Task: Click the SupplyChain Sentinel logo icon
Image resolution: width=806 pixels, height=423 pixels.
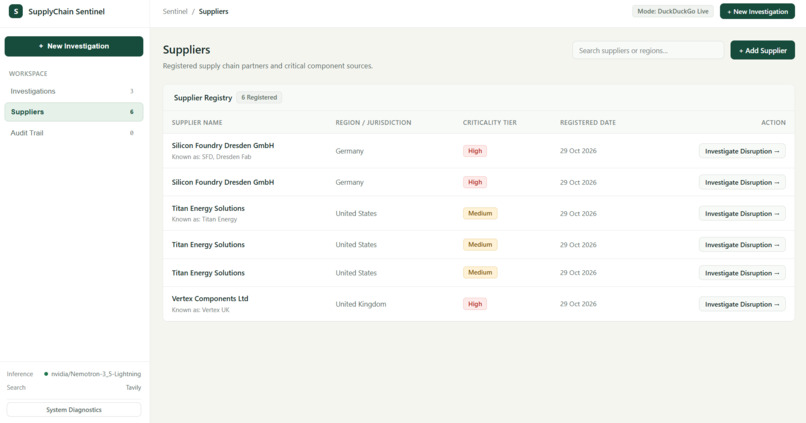Action: click(15, 11)
